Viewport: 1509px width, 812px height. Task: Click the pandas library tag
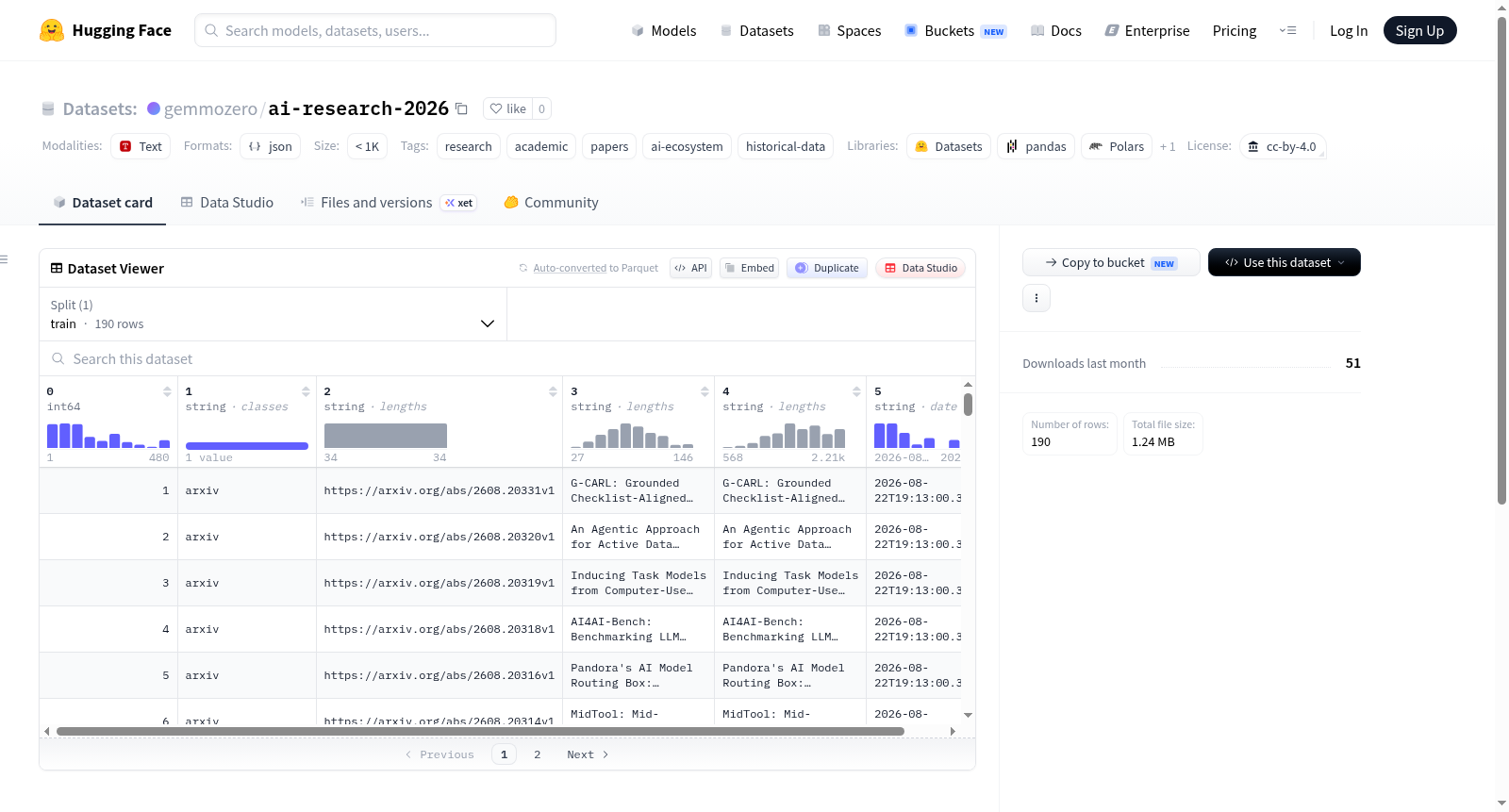[1036, 146]
